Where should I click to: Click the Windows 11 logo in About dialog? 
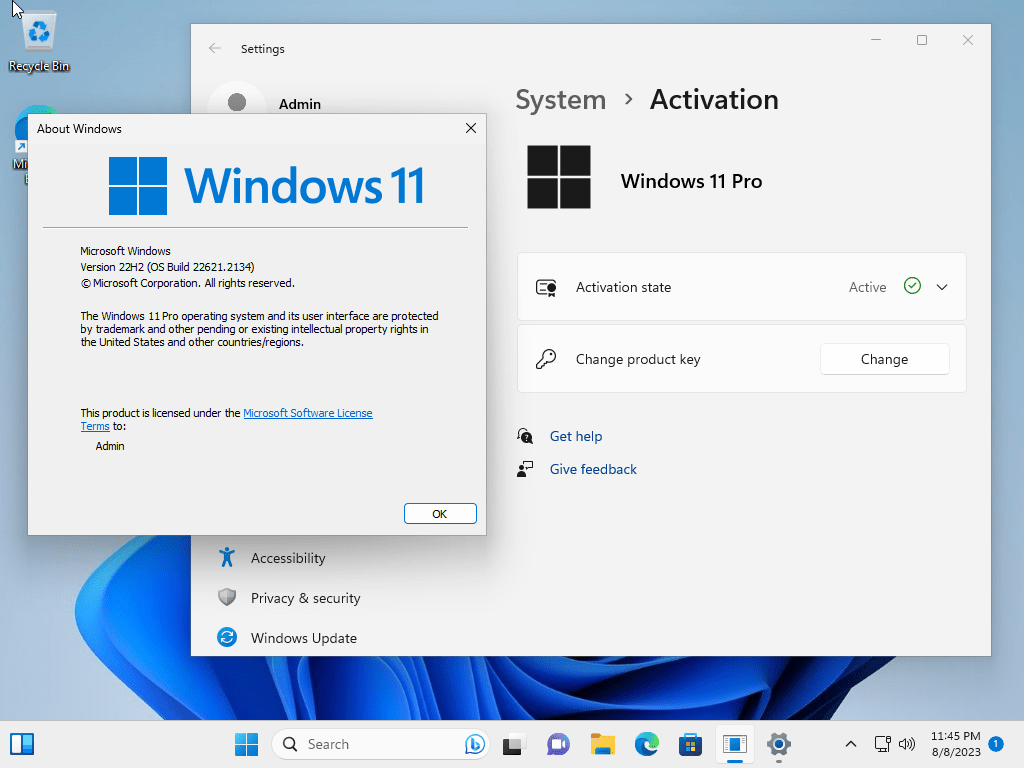coord(266,185)
